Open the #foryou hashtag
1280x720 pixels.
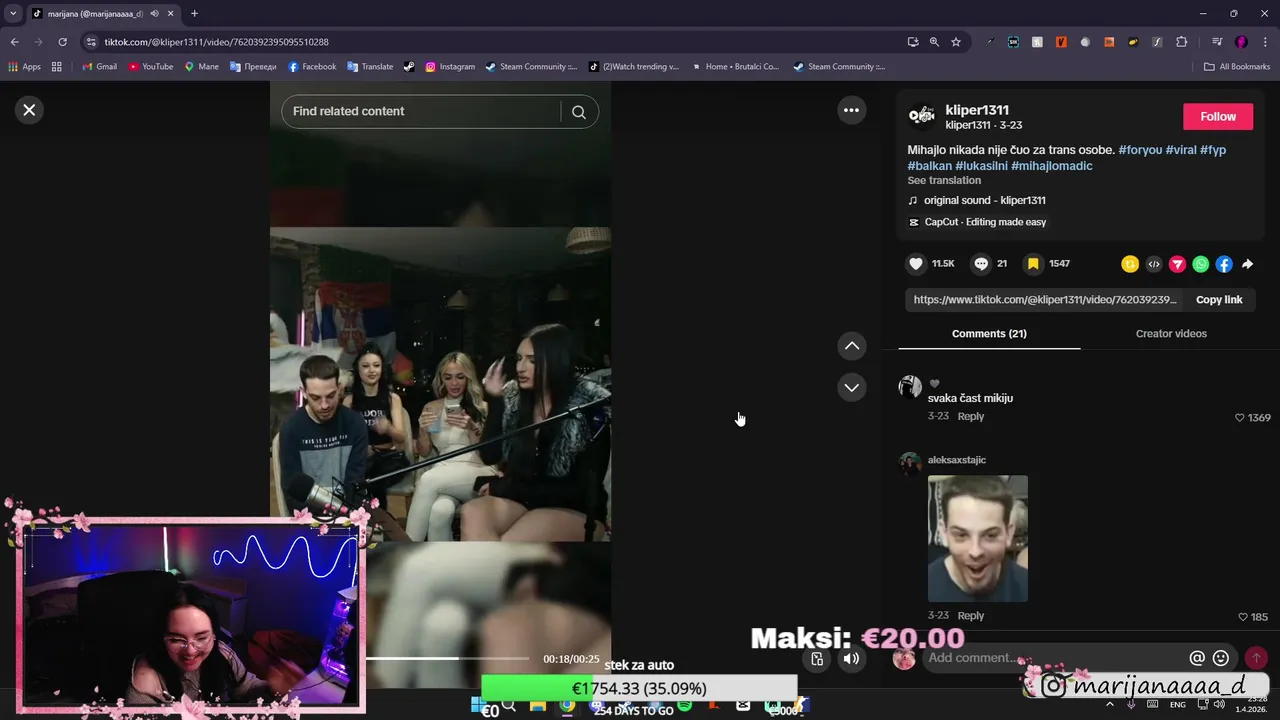(x=1140, y=150)
